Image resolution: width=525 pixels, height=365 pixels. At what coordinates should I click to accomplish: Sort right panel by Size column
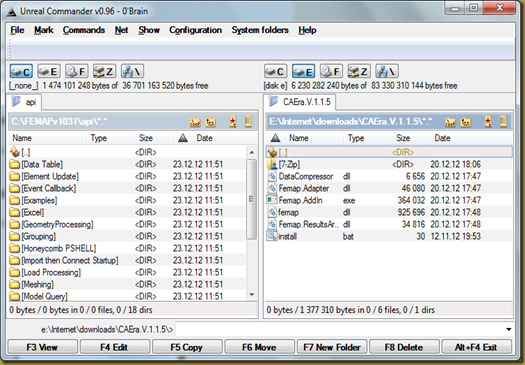pos(410,138)
